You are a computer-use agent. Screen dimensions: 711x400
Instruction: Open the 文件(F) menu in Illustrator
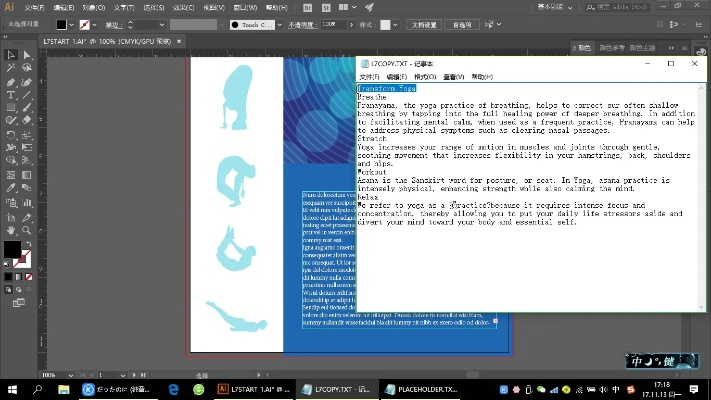point(33,7)
